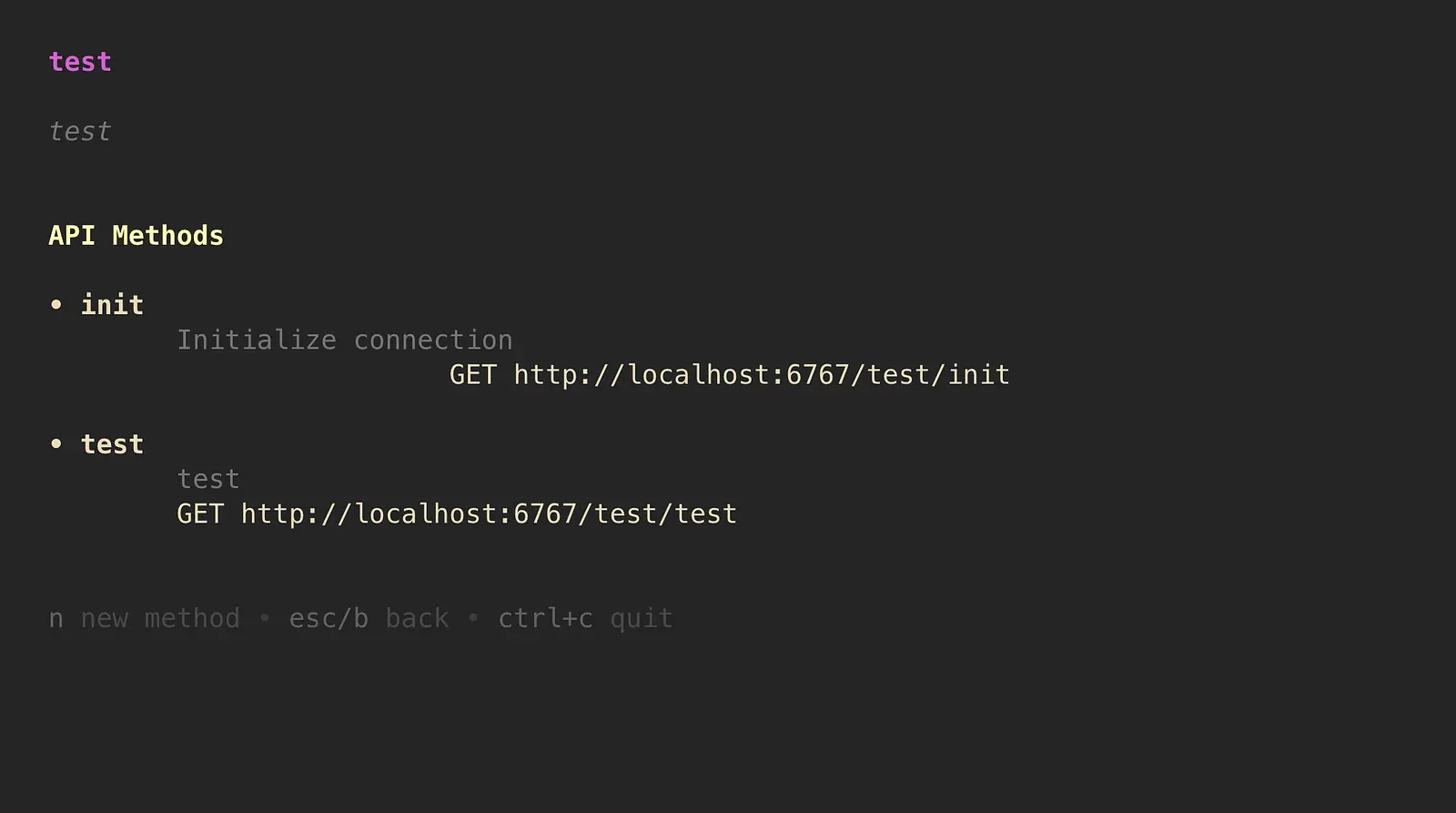Open the localhost:6767/test/test URL

point(489,514)
